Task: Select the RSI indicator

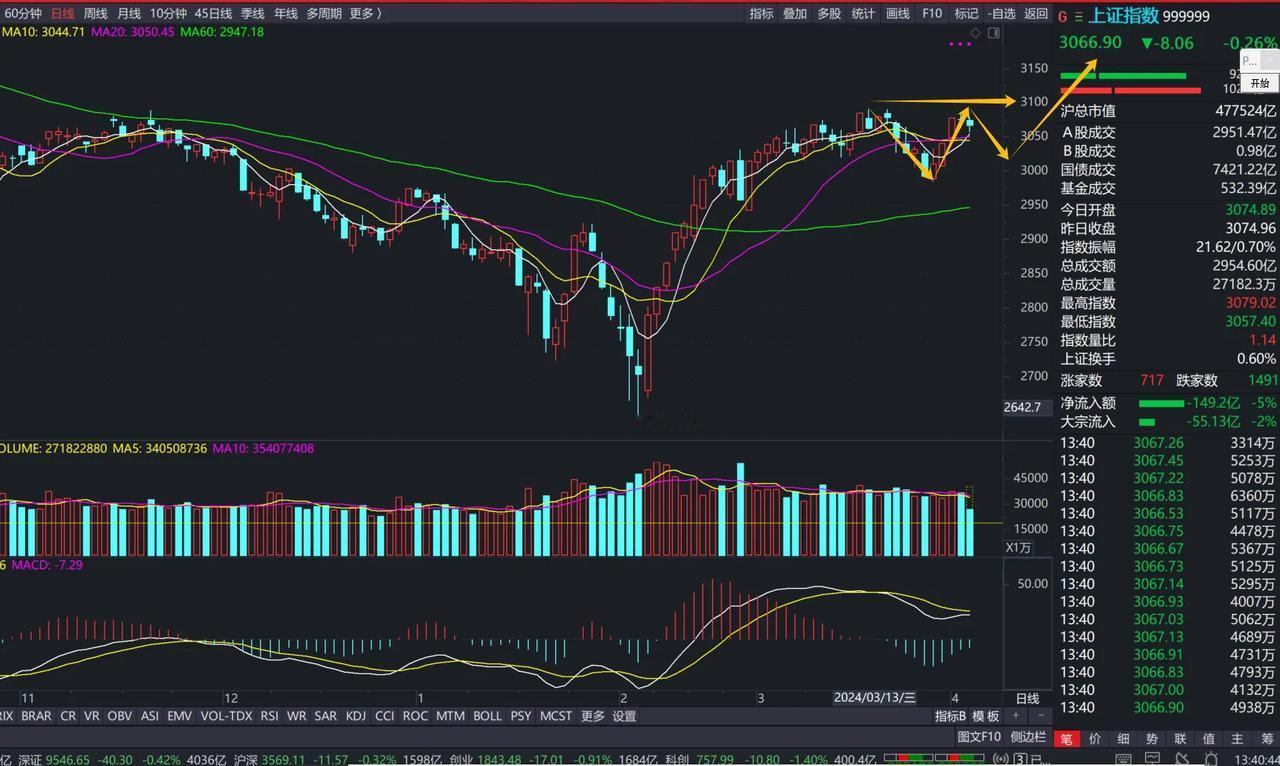Action: pyautogui.click(x=270, y=716)
